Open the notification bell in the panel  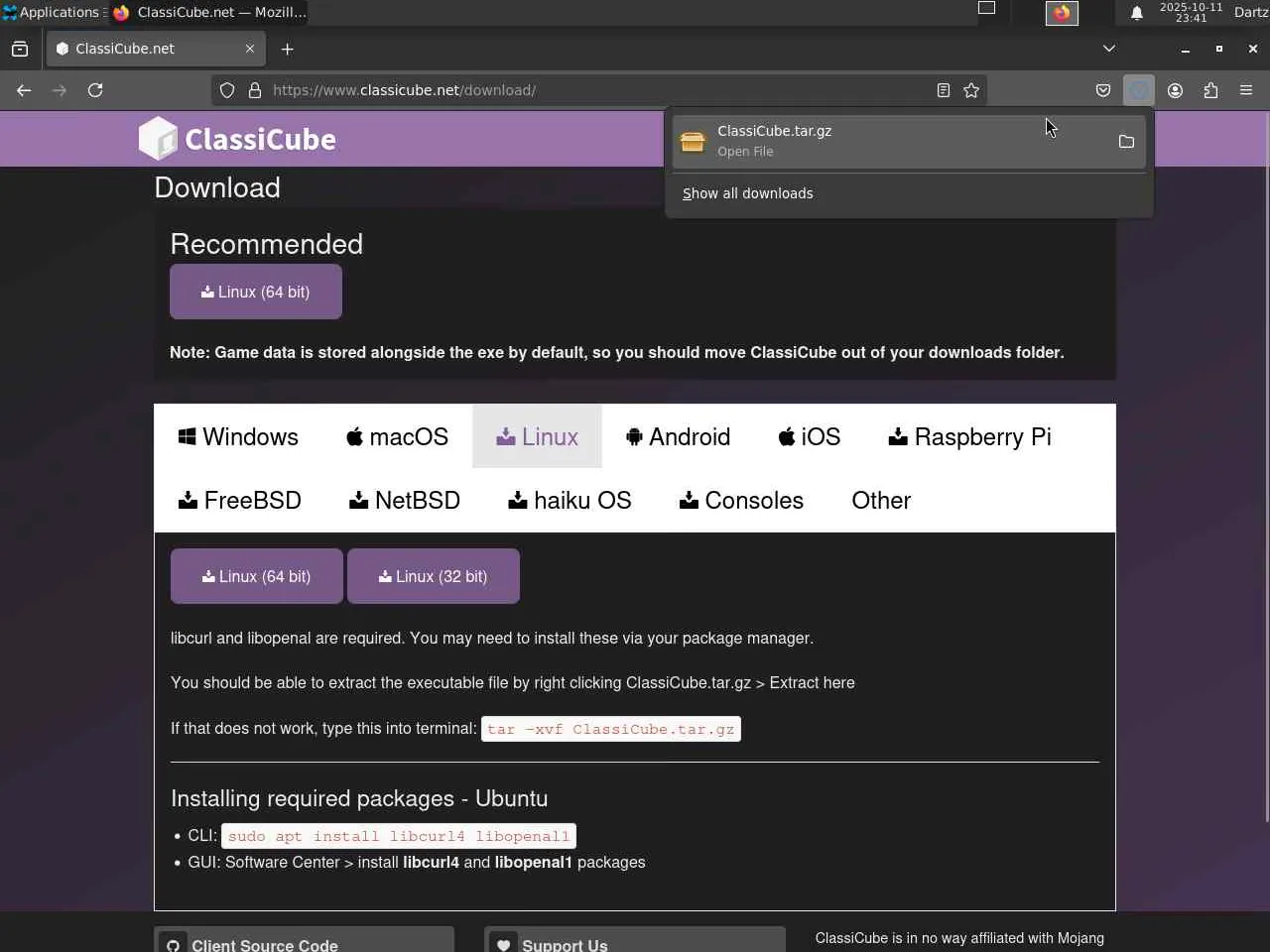coord(1137,13)
